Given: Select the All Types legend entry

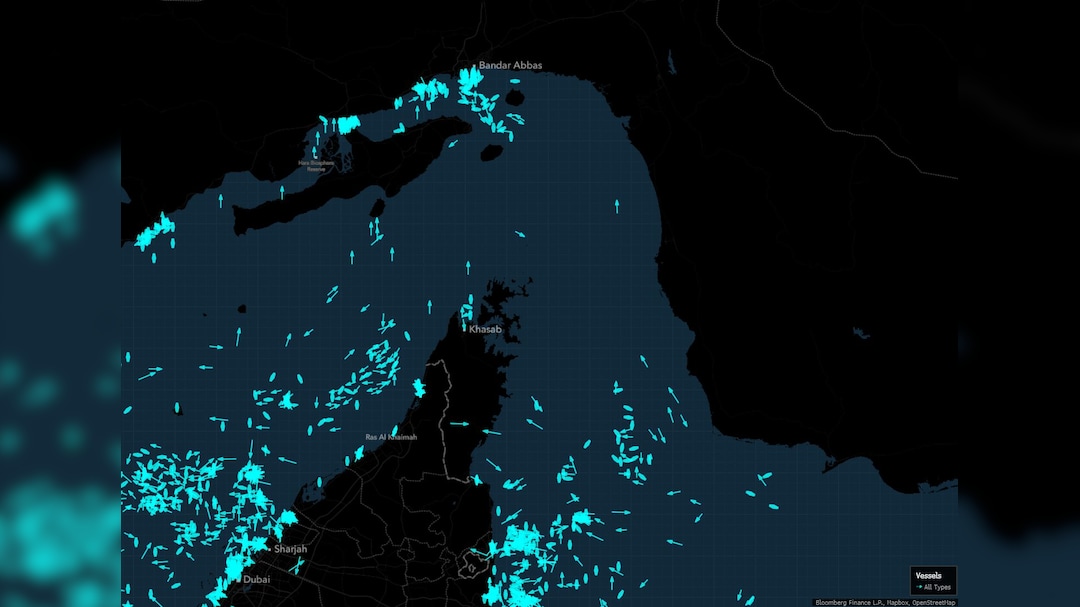Looking at the screenshot, I should pos(939,587).
